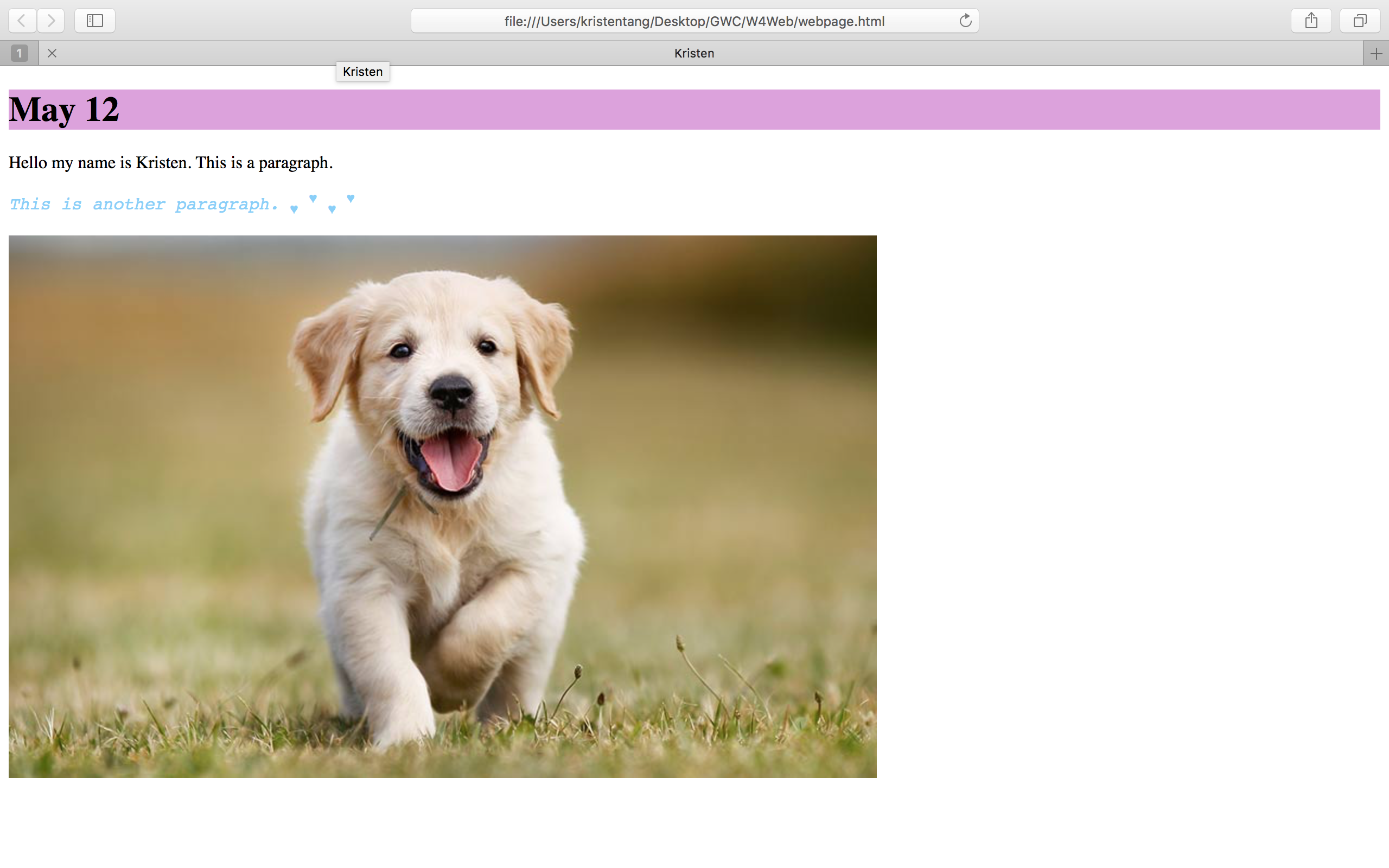This screenshot has height=868, width=1389.
Task: Go forward with the Safari forward arrow
Action: pos(51,21)
